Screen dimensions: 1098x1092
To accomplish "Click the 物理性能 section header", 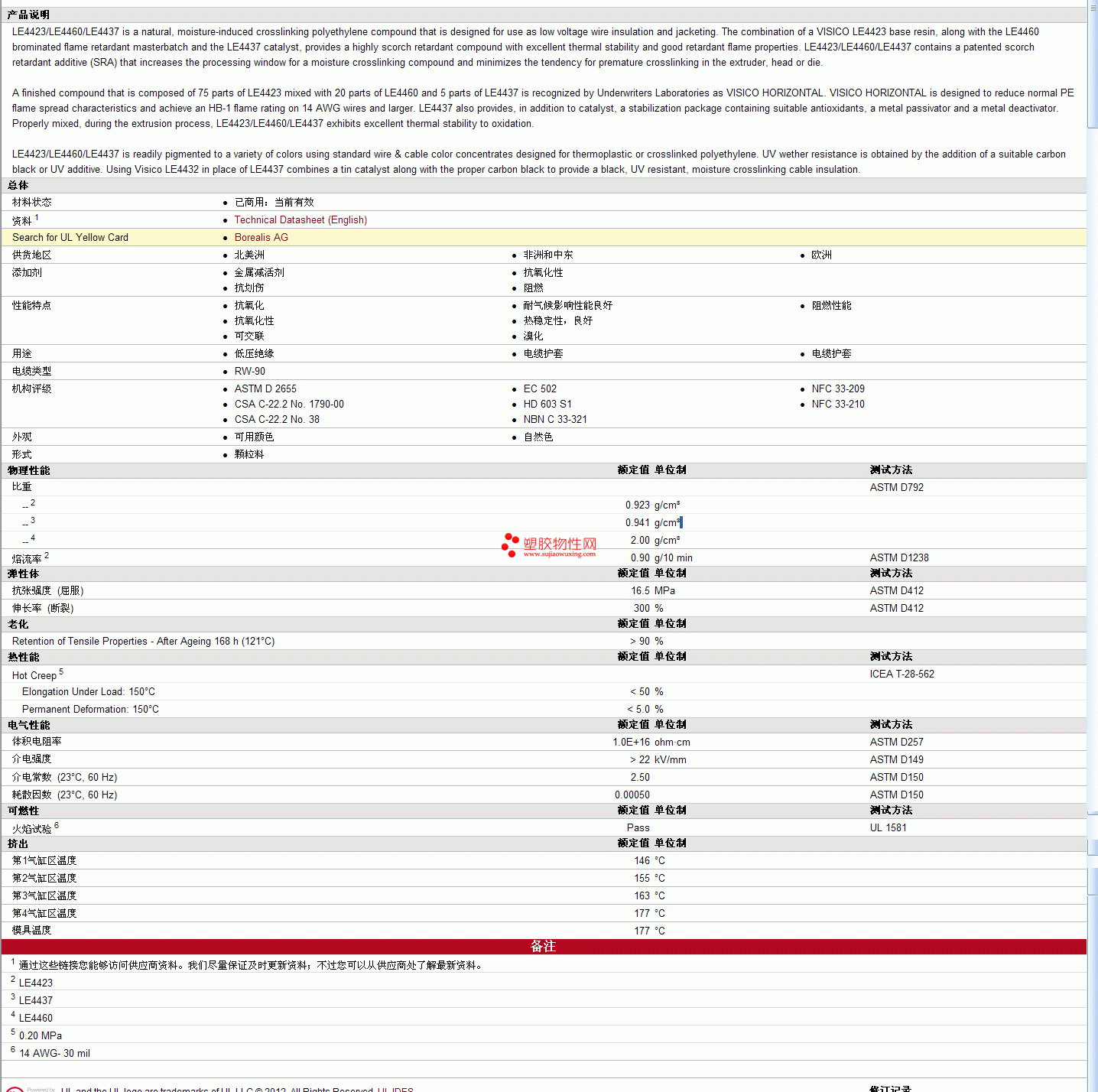I will [x=29, y=470].
